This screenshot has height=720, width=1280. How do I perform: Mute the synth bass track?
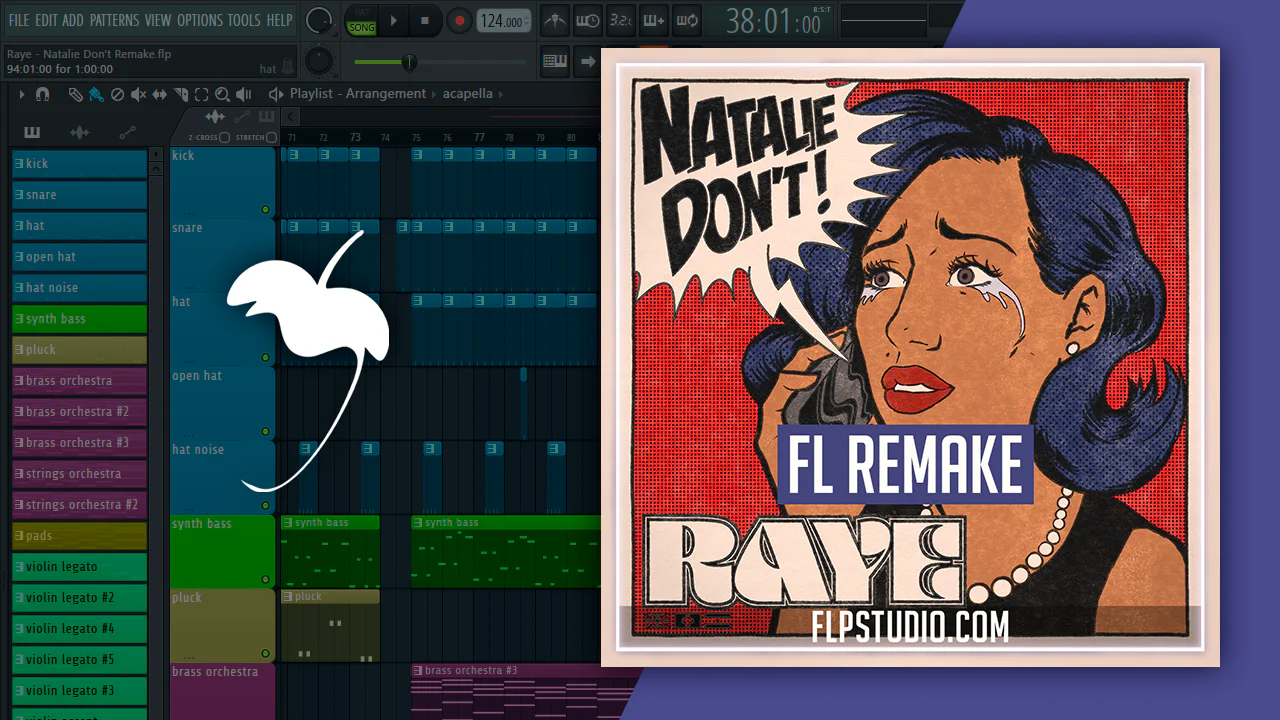click(265, 580)
